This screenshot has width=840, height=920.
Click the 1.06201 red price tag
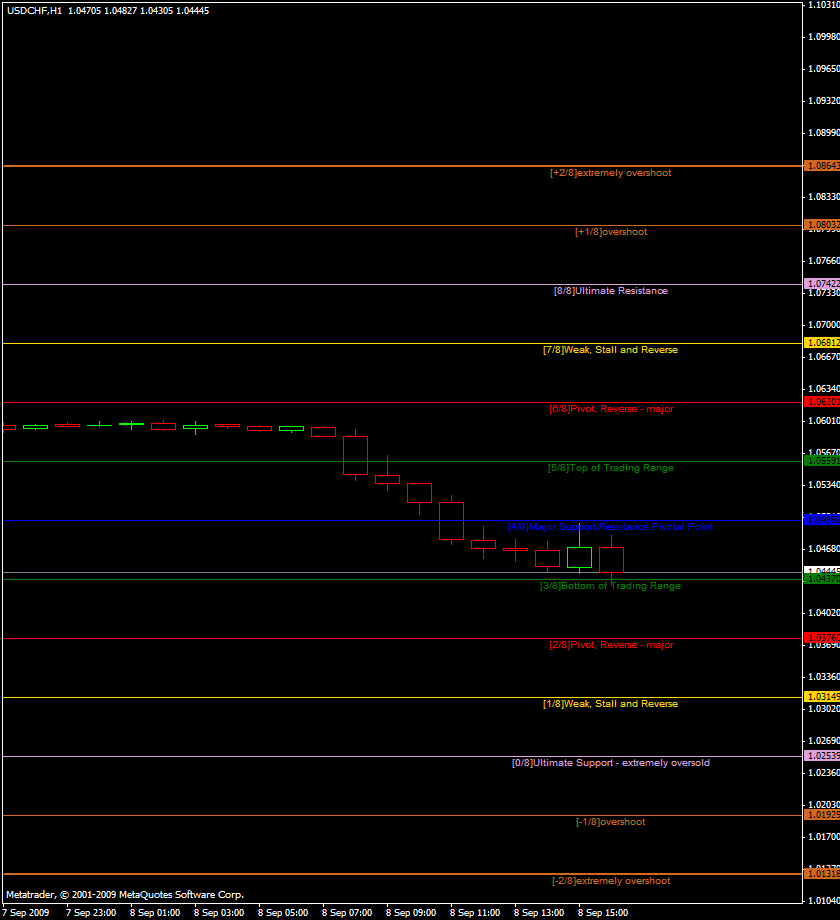(x=822, y=402)
